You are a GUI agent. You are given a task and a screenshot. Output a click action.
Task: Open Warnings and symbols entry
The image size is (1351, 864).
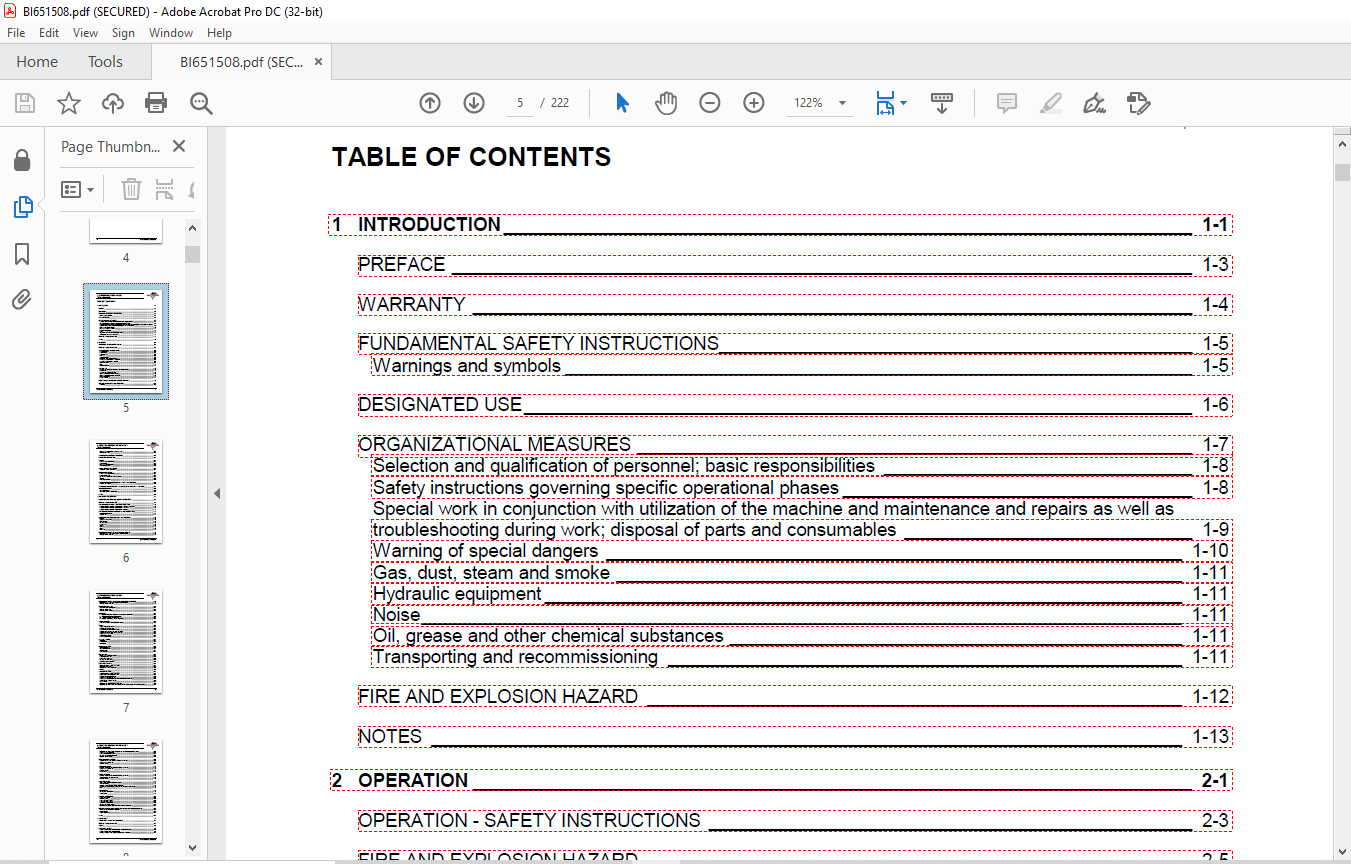click(x=802, y=365)
